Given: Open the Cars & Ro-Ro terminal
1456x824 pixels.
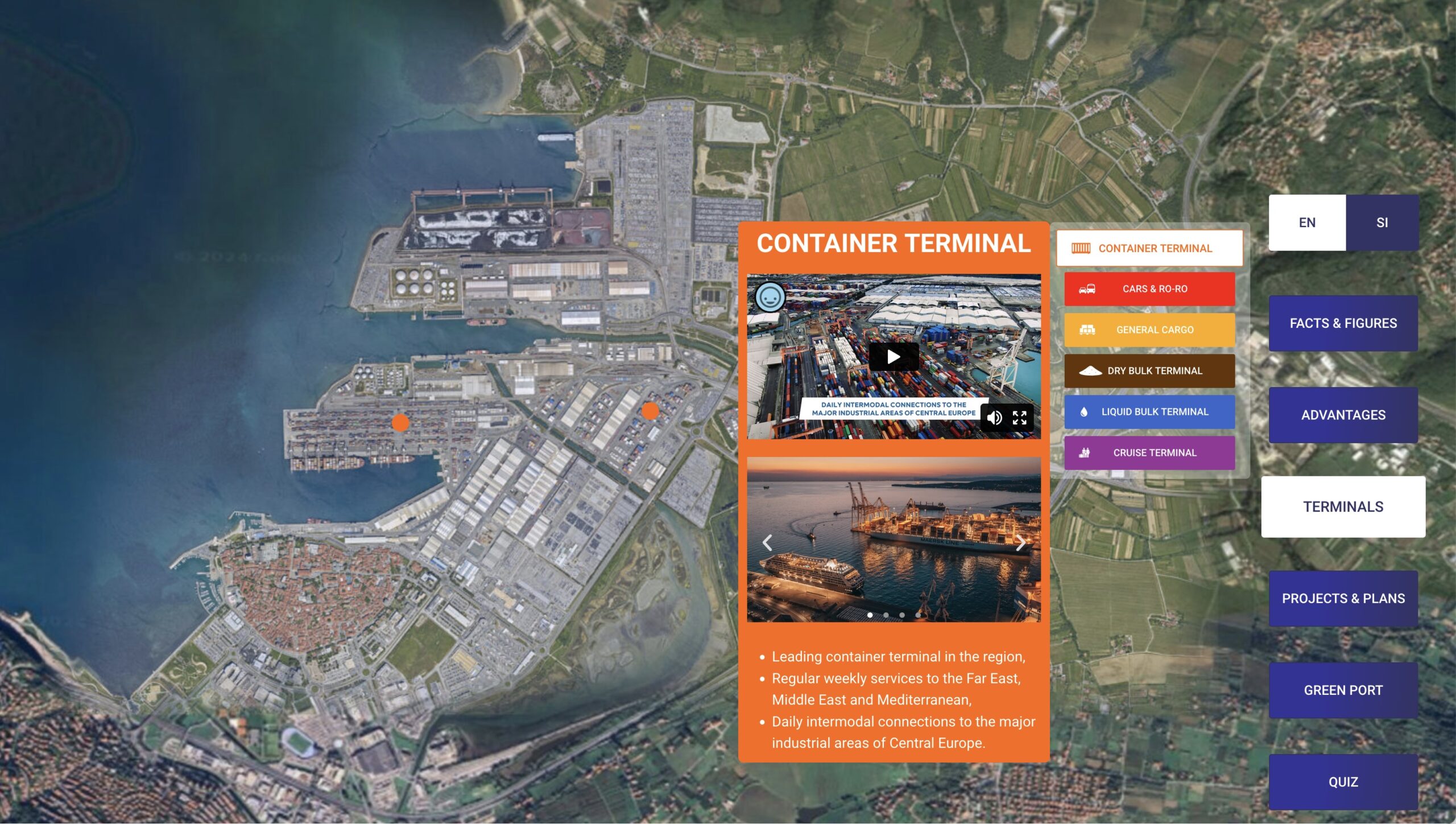Looking at the screenshot, I should point(1149,289).
